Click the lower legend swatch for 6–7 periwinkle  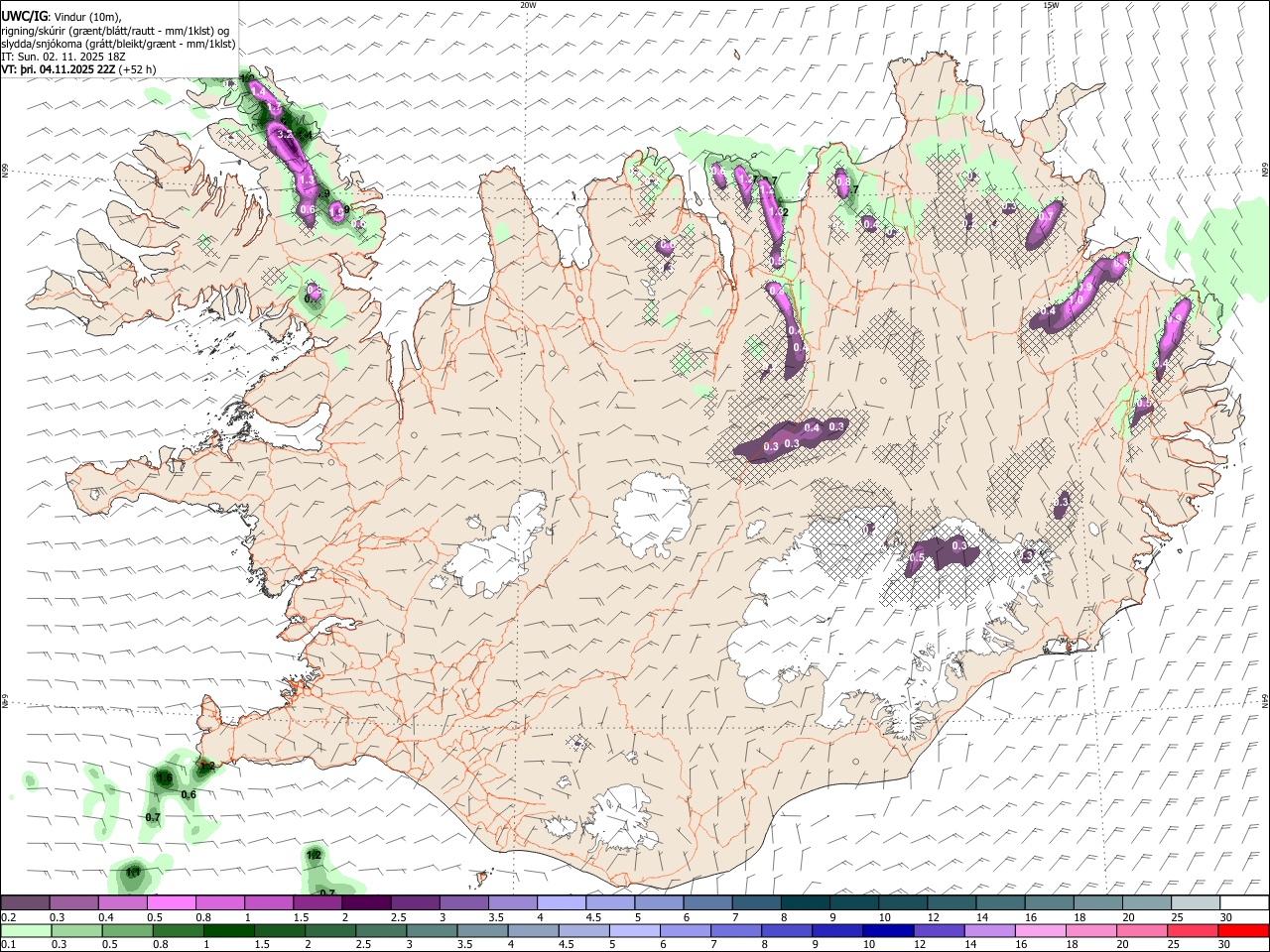[686, 931]
